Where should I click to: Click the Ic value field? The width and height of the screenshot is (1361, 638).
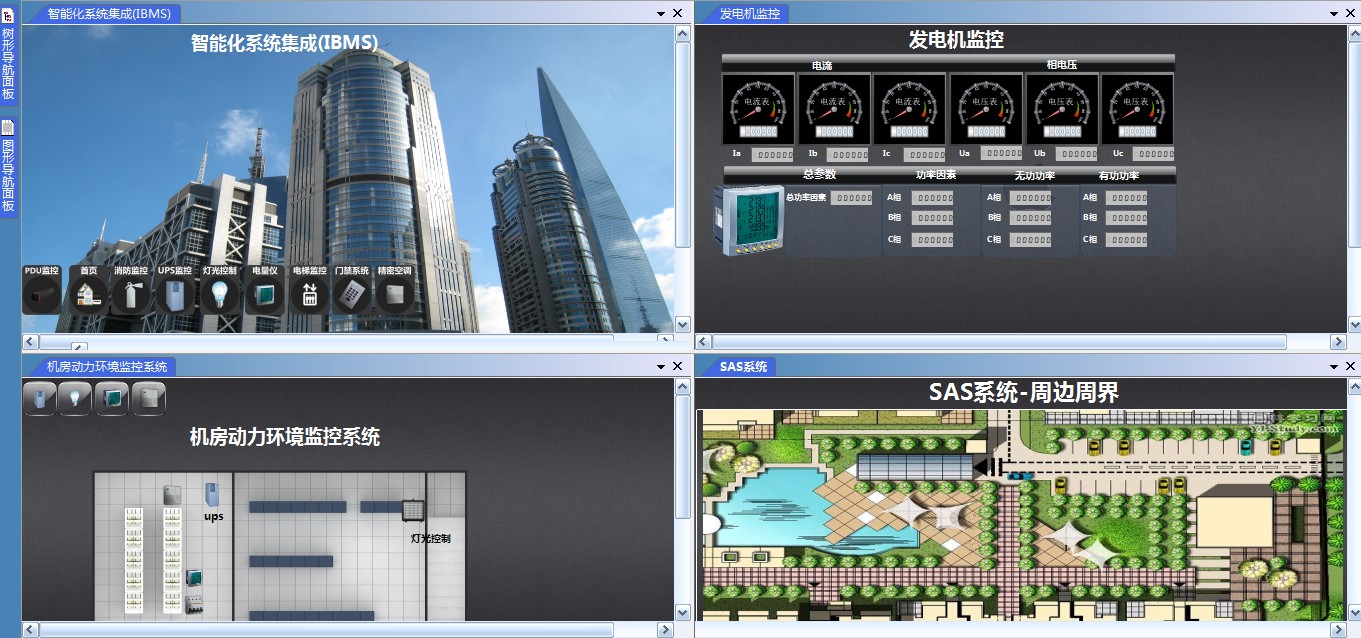(924, 155)
